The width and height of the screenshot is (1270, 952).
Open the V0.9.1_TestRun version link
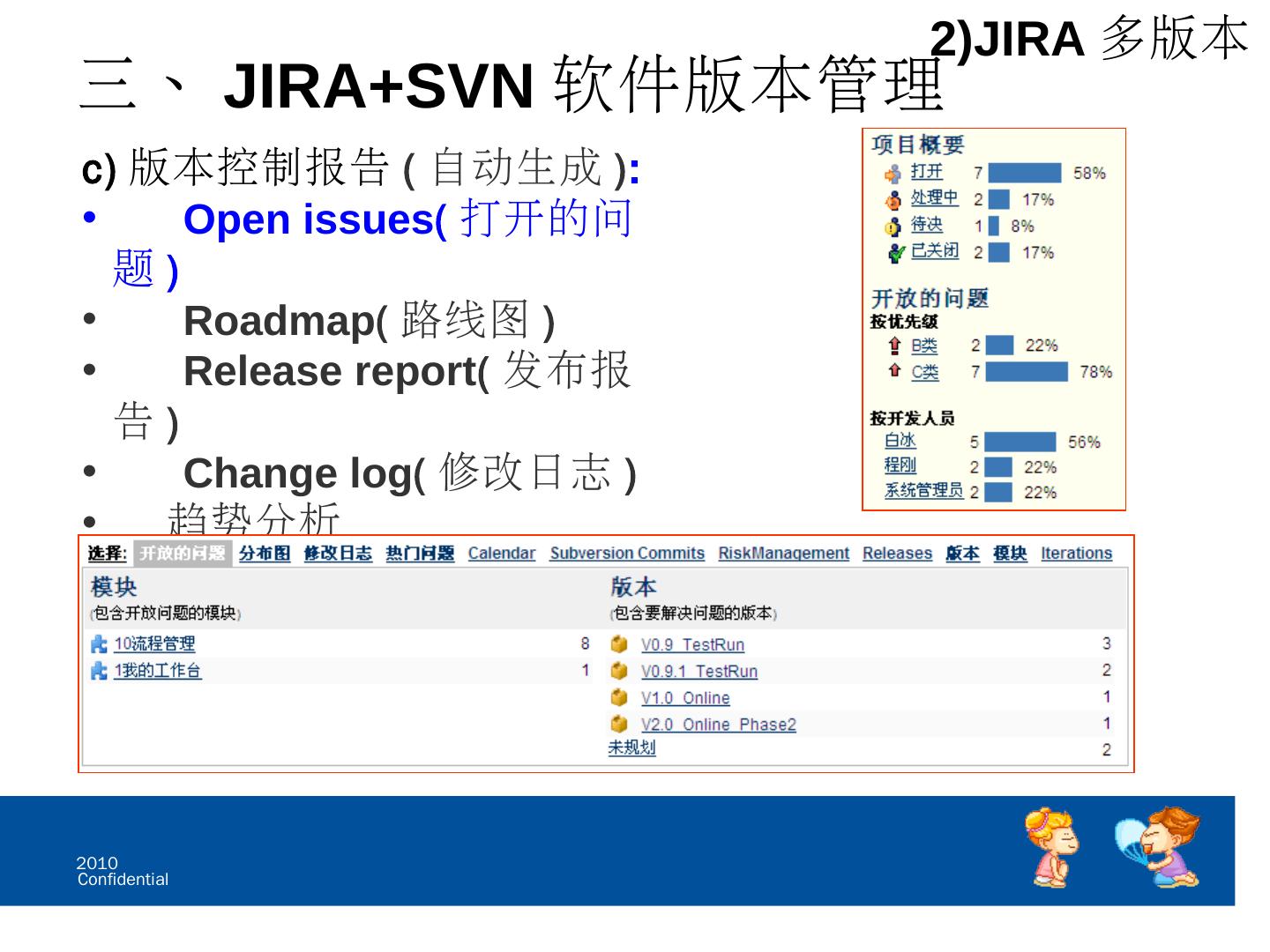click(699, 672)
